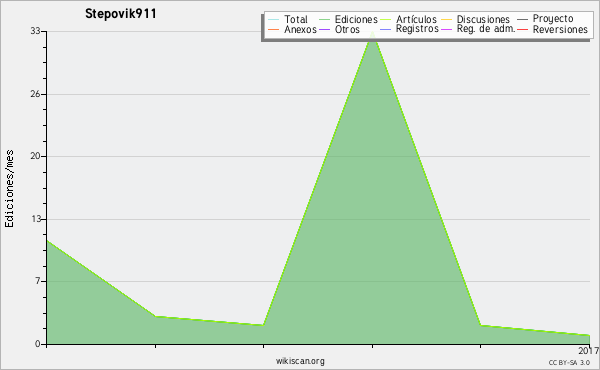This screenshot has width=600, height=370.
Task: Click the Proyecto legend entry
Action: click(545, 19)
